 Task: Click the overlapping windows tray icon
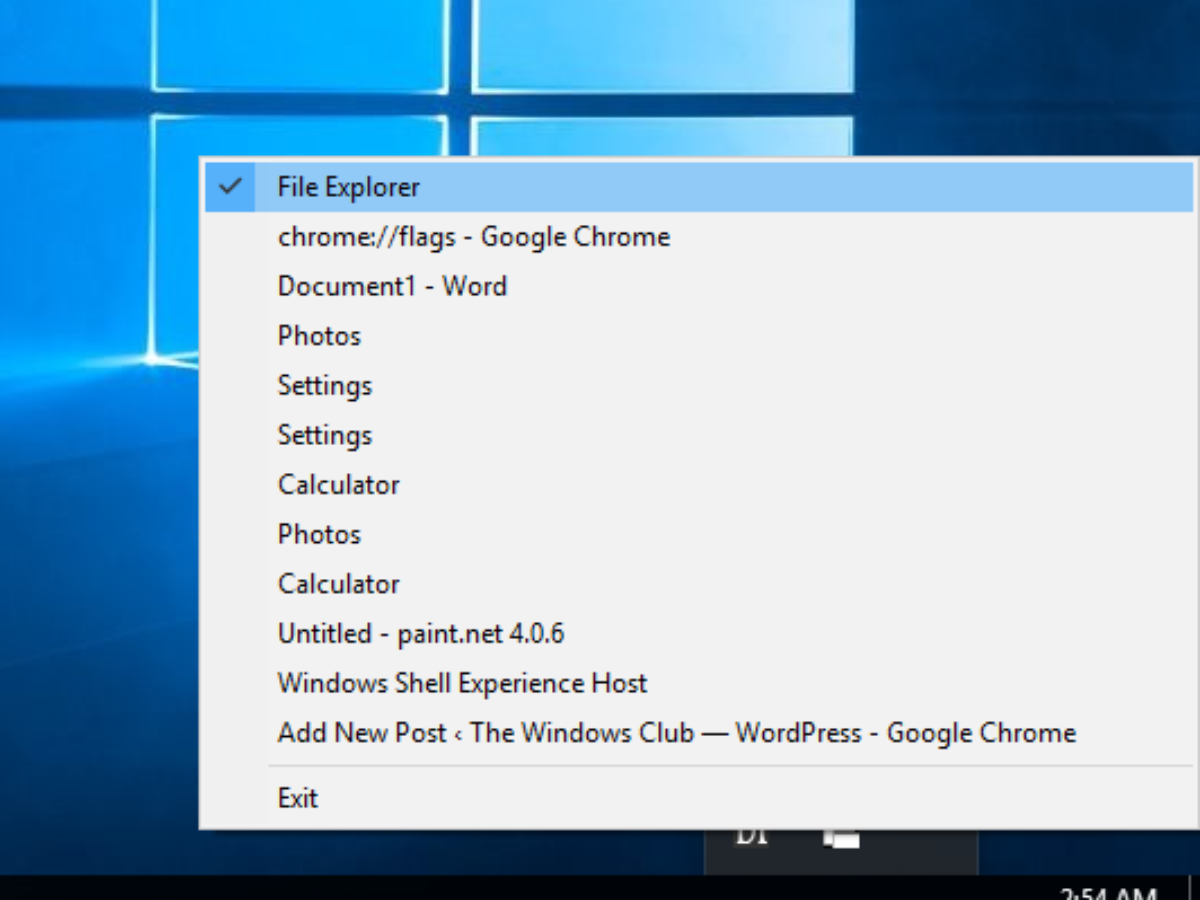(x=841, y=838)
